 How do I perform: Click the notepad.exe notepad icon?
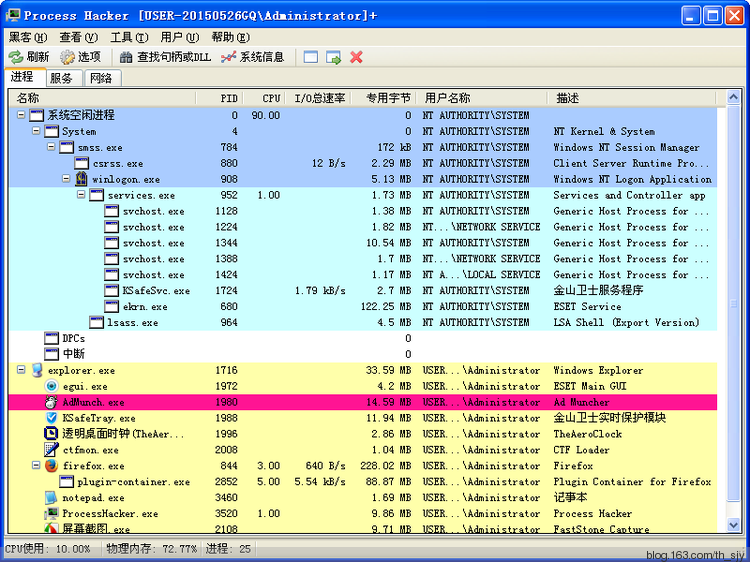(51, 497)
